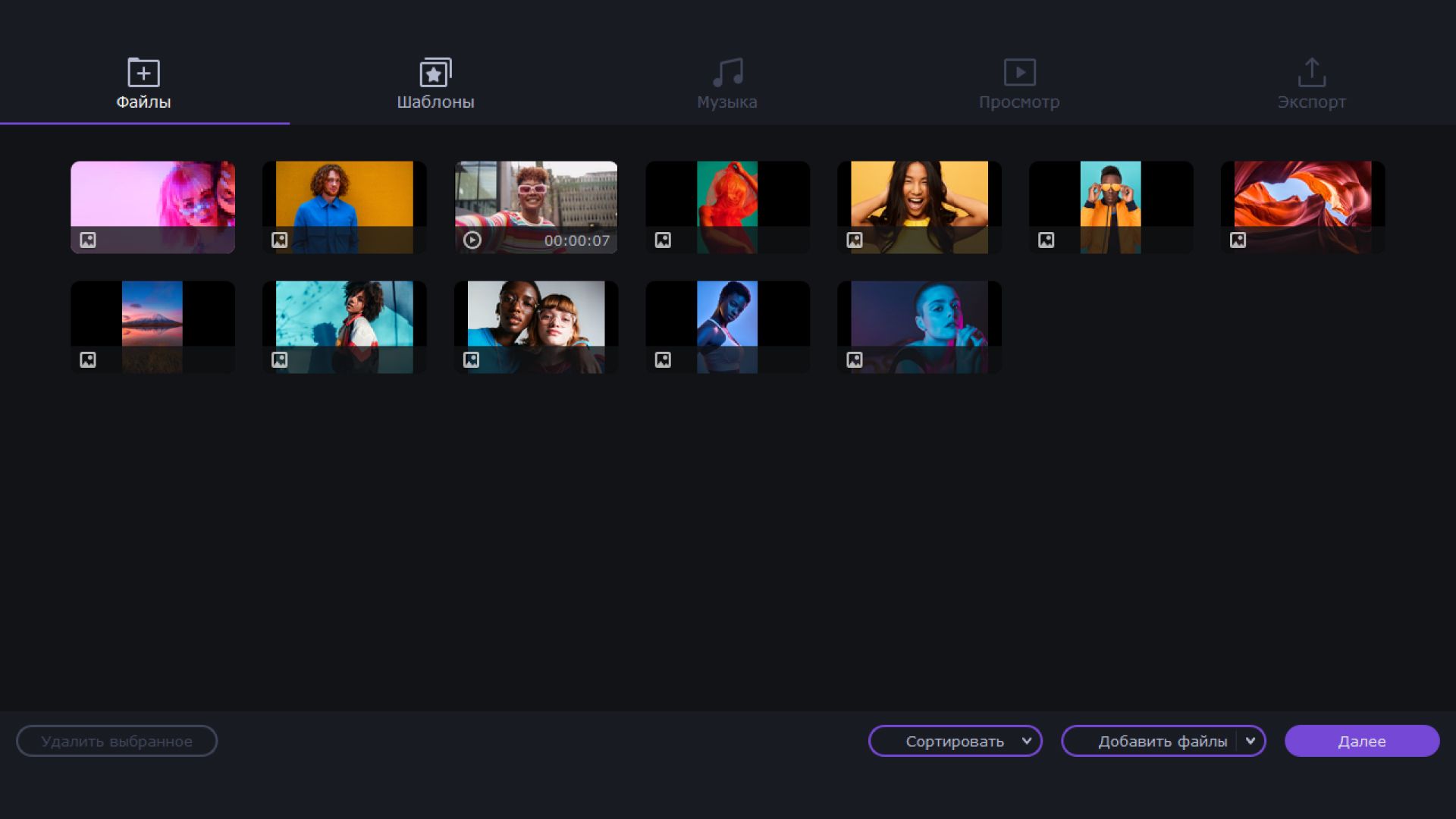The width and height of the screenshot is (1456, 819).
Task: Open the Шаблоны templates star icon
Action: [435, 73]
